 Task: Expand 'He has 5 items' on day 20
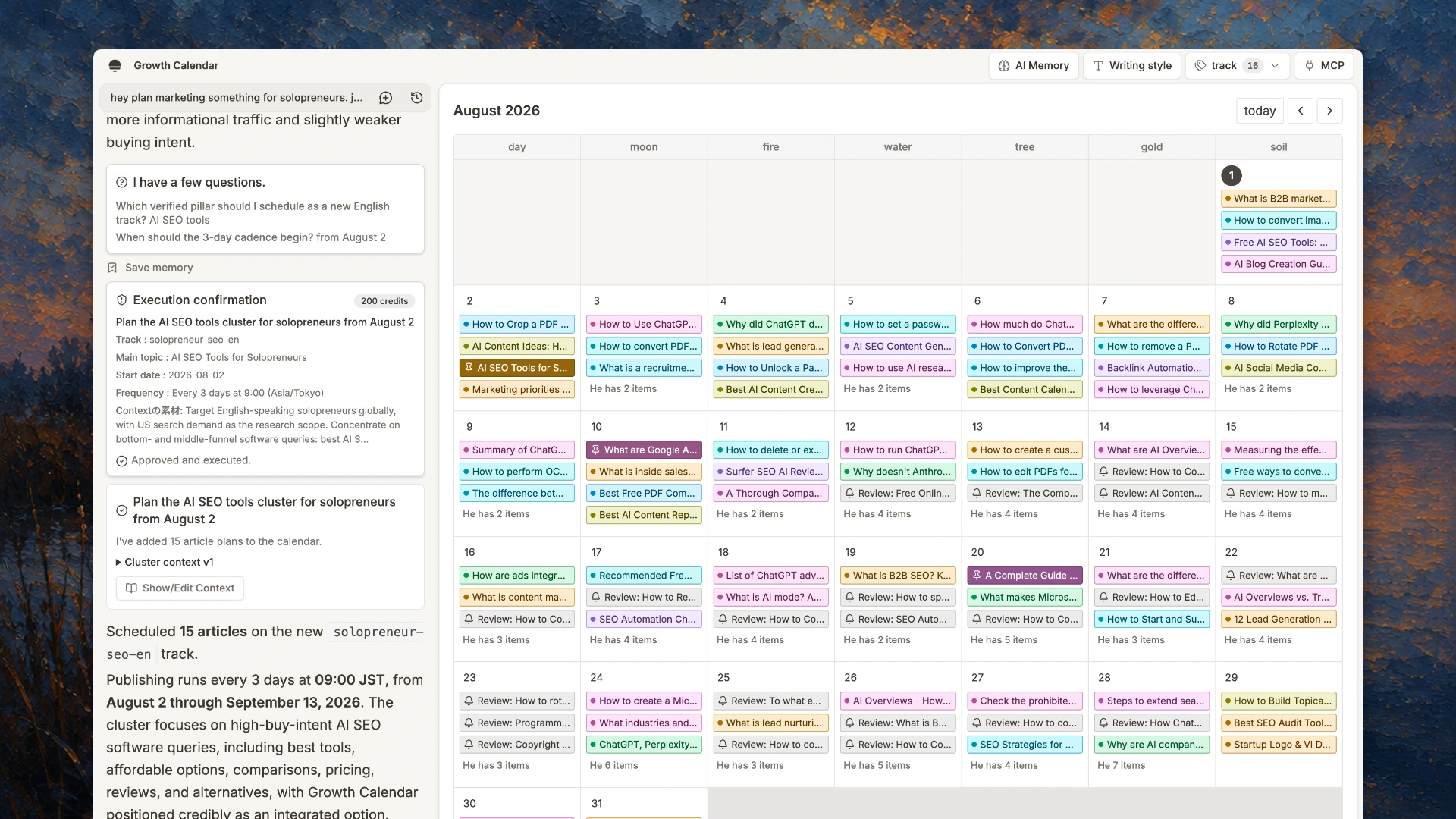[x=1004, y=640]
